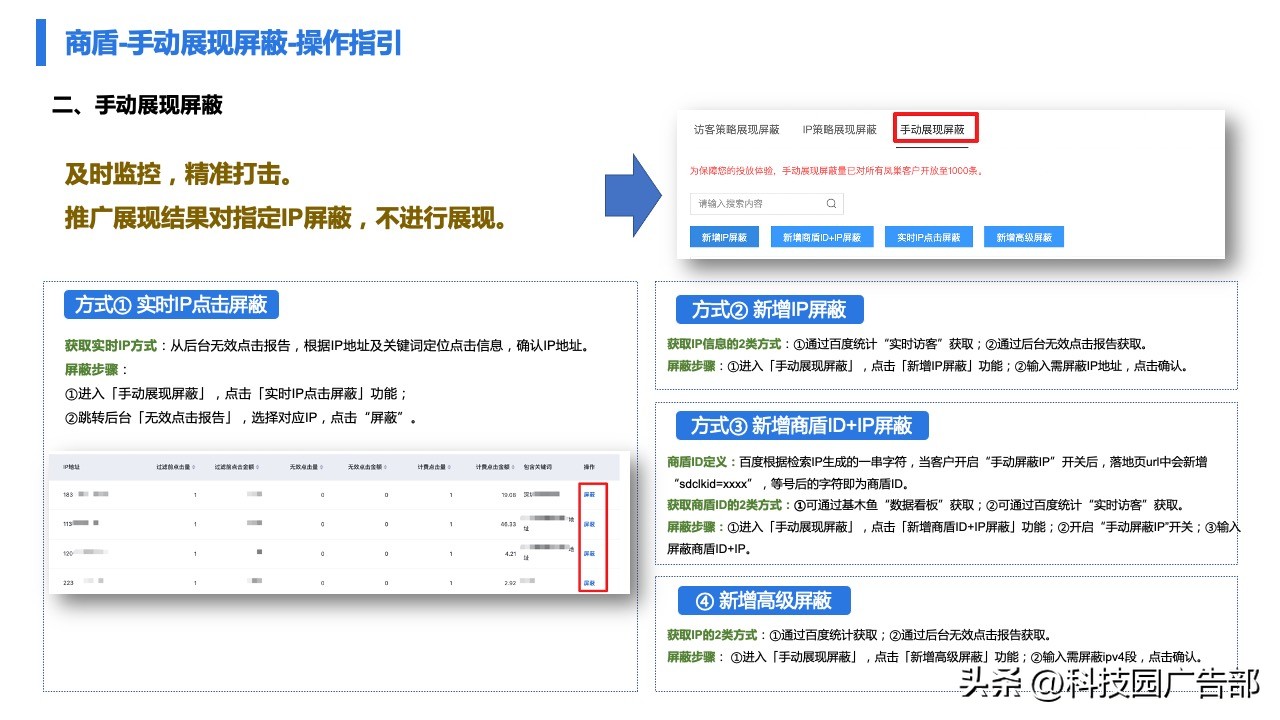Click the sort icon beside 无效点击量 column

(321, 465)
